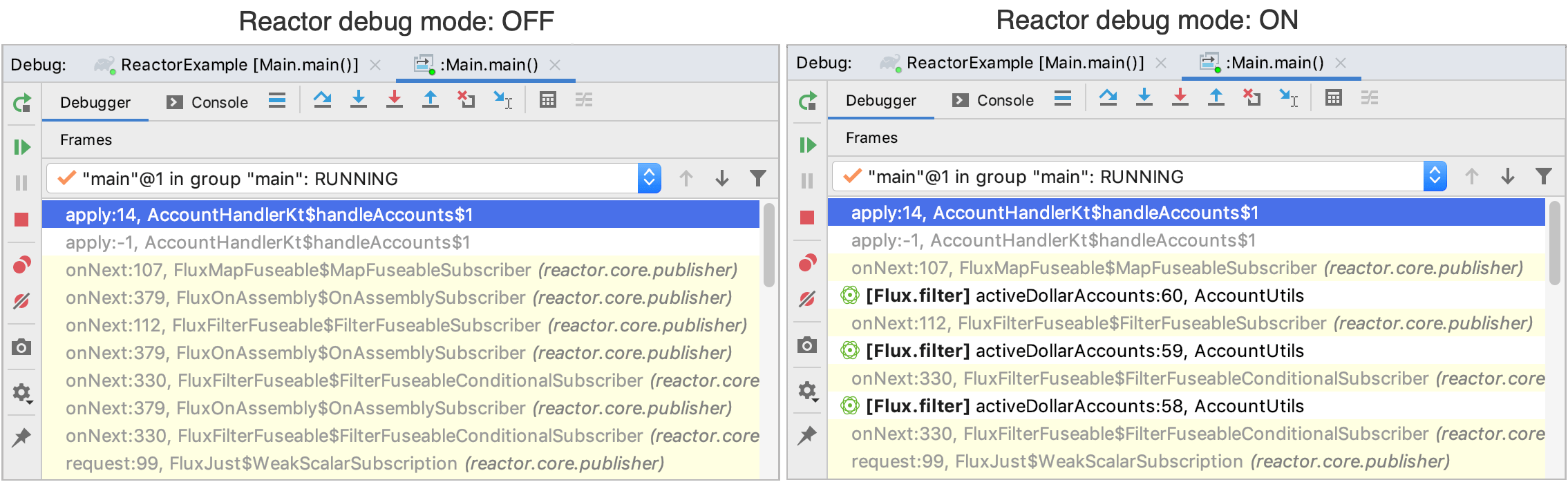
Task: Open Evaluate Expression calculator in right panel
Action: click(1333, 98)
